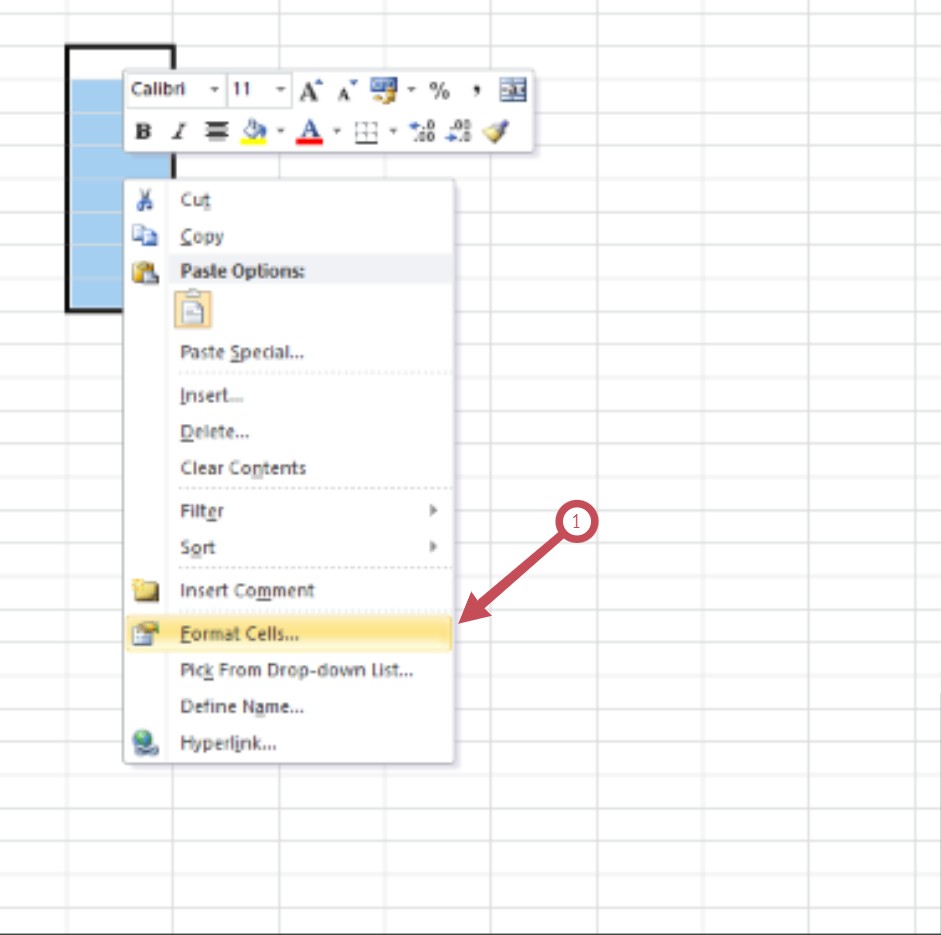Click the Increase Decimal icon
The width and height of the screenshot is (941, 935).
point(423,131)
